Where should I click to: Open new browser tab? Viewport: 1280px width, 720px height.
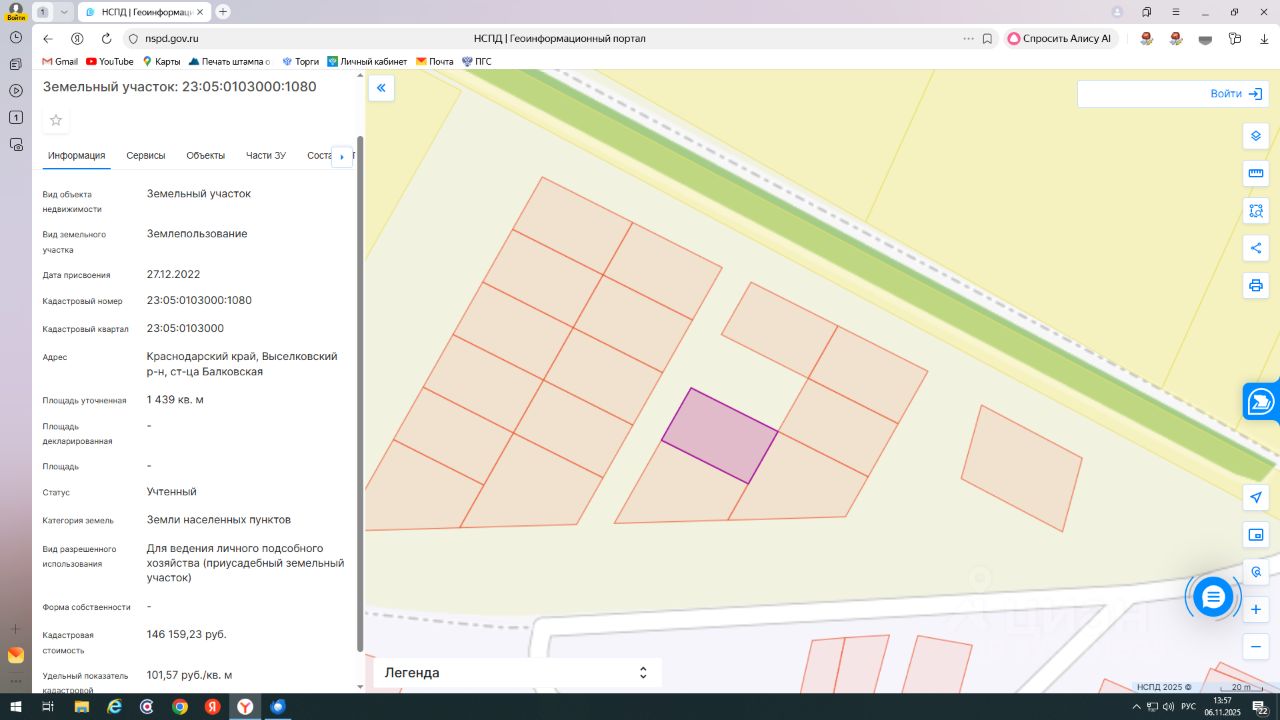coord(223,12)
